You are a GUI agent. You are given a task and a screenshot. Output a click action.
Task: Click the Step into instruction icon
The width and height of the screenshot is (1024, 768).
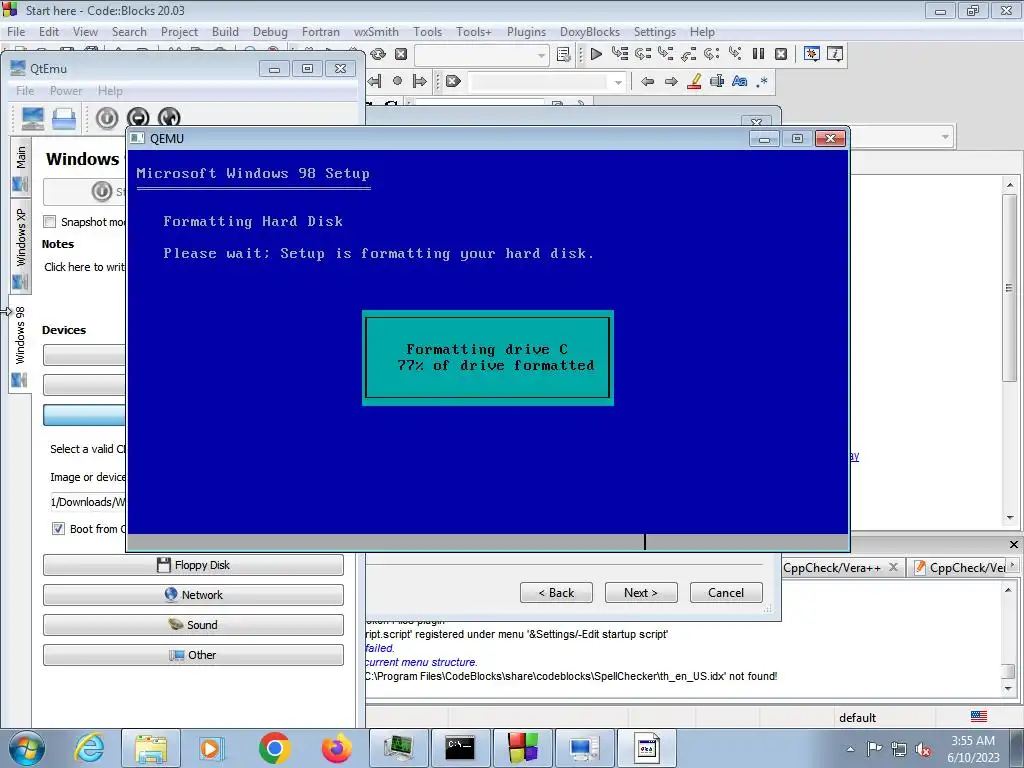735,54
